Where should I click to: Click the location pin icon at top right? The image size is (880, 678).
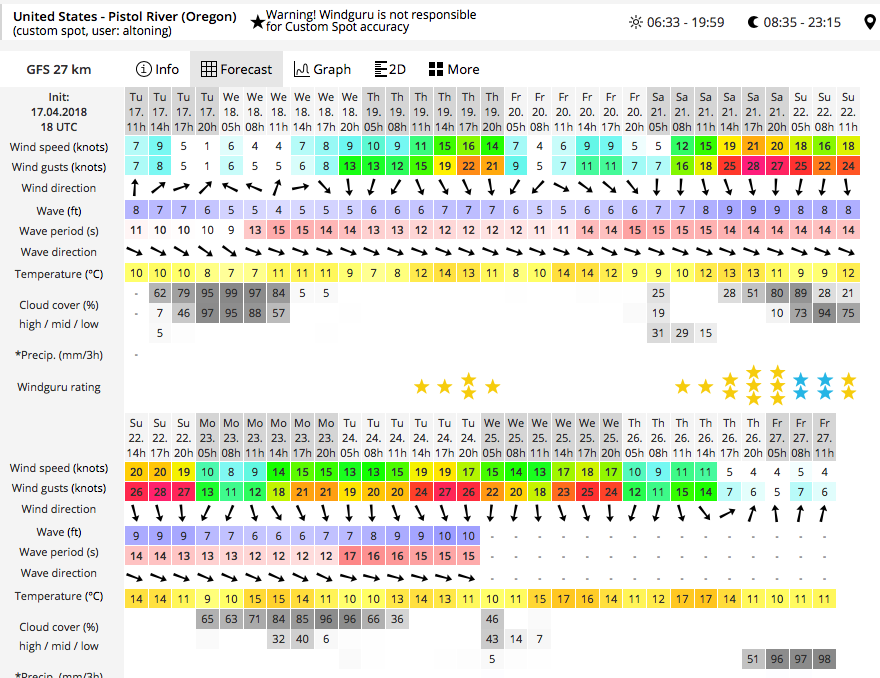coord(868,19)
